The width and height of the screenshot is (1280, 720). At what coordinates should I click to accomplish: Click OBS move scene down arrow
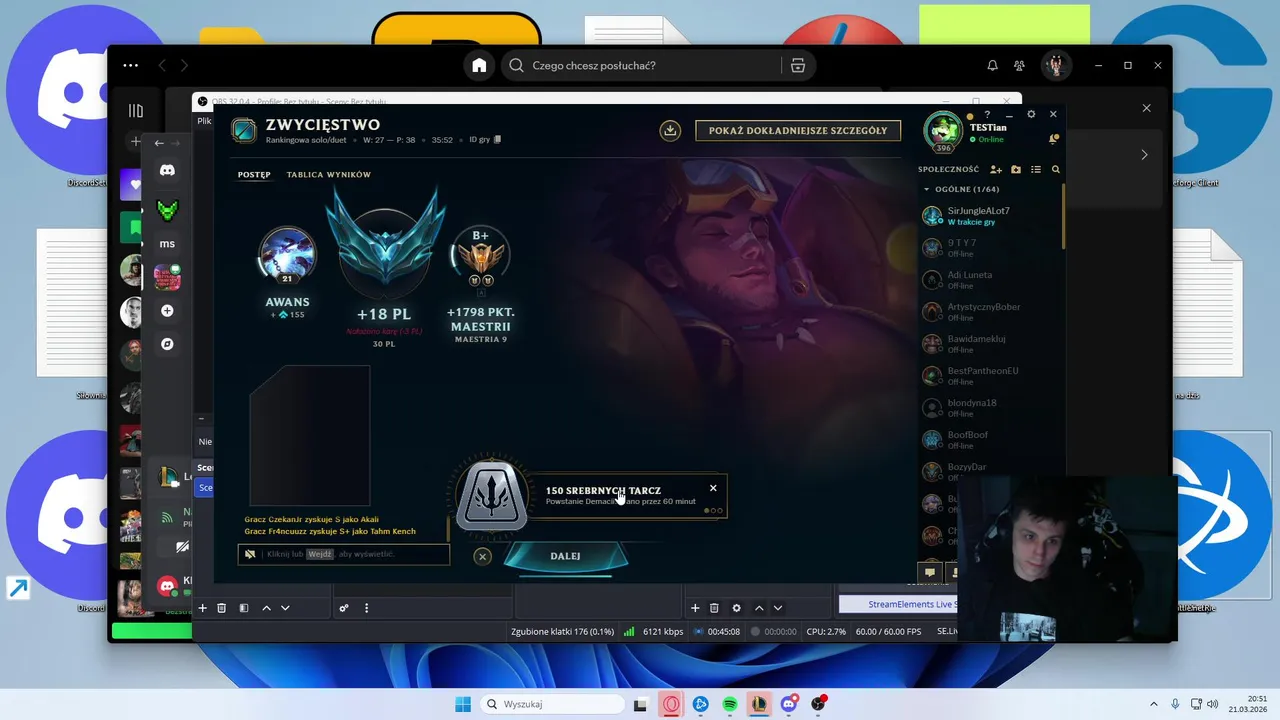coord(285,608)
